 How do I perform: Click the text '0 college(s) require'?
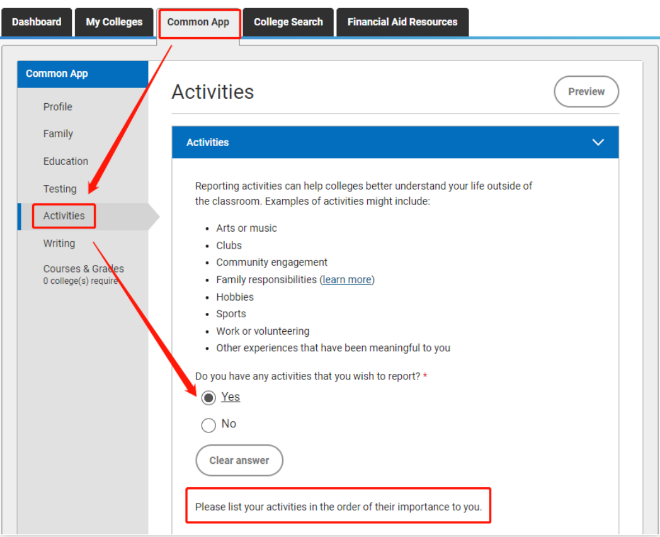point(80,281)
